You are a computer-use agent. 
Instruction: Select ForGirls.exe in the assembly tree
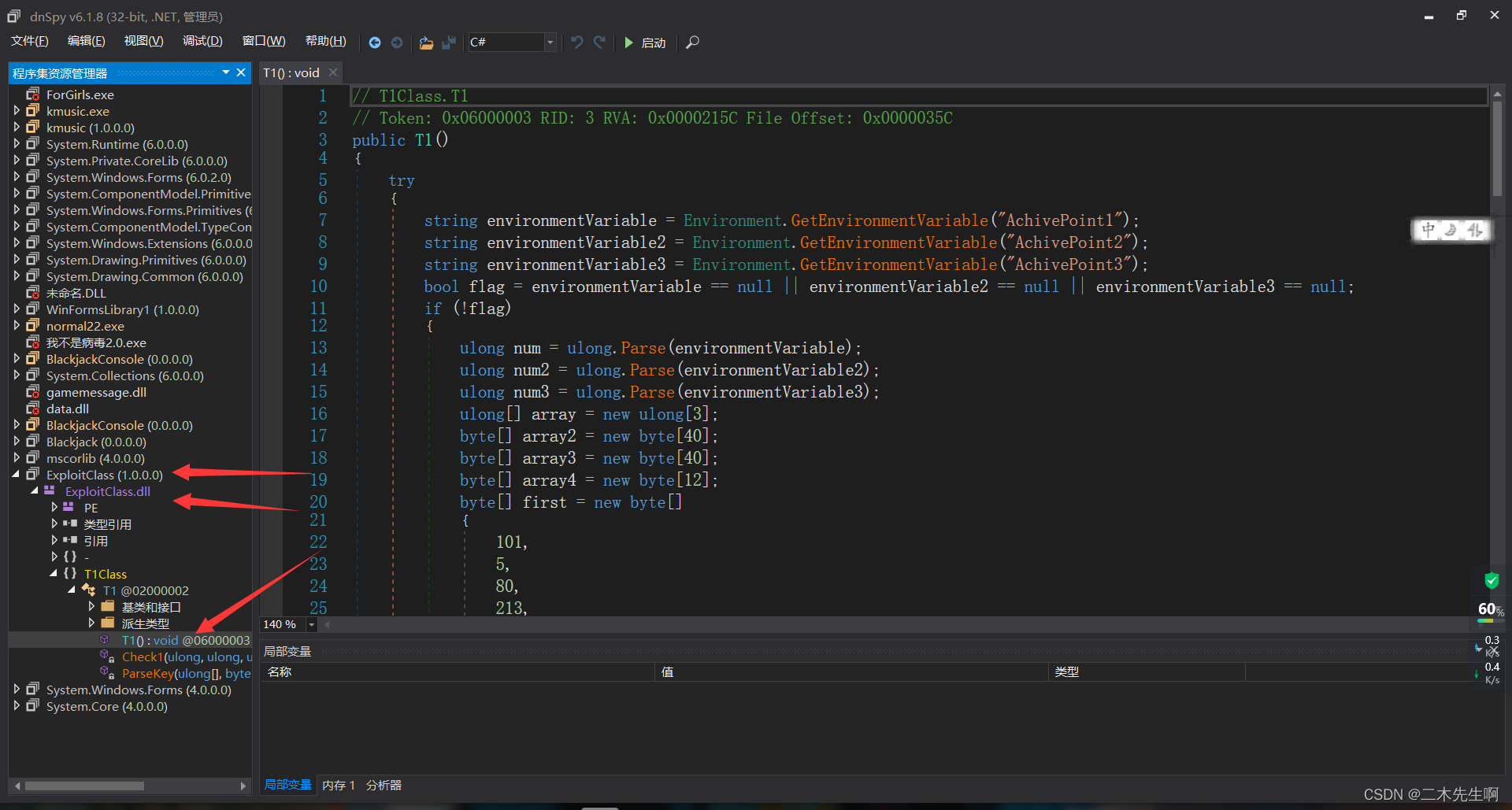[x=80, y=94]
